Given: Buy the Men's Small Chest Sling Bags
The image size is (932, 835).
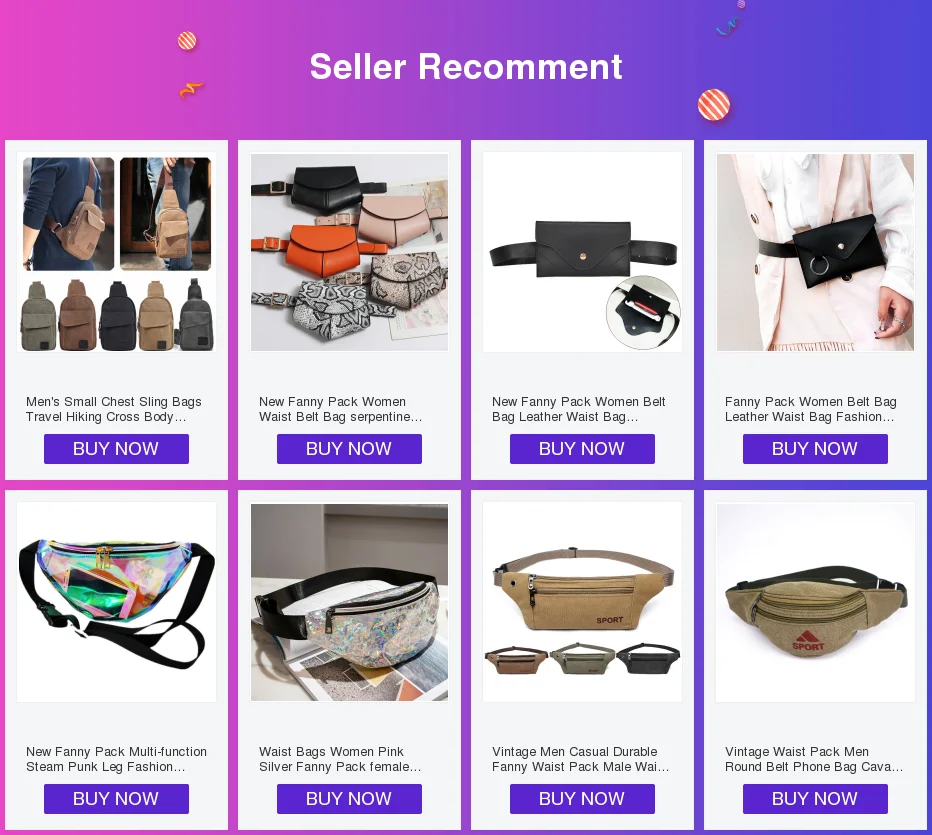Looking at the screenshot, I should click(116, 449).
